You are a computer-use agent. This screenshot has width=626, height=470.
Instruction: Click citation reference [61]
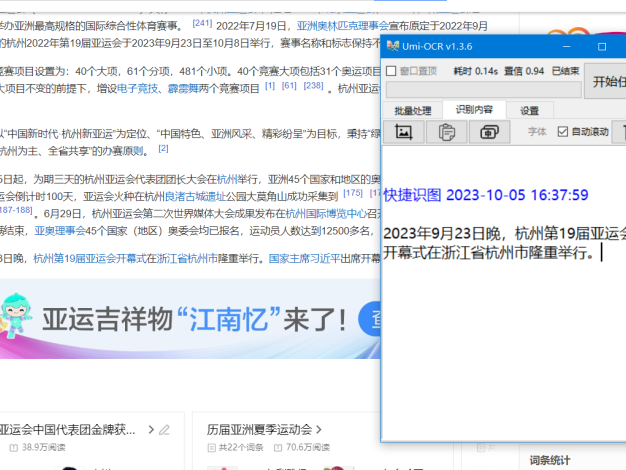(289, 85)
